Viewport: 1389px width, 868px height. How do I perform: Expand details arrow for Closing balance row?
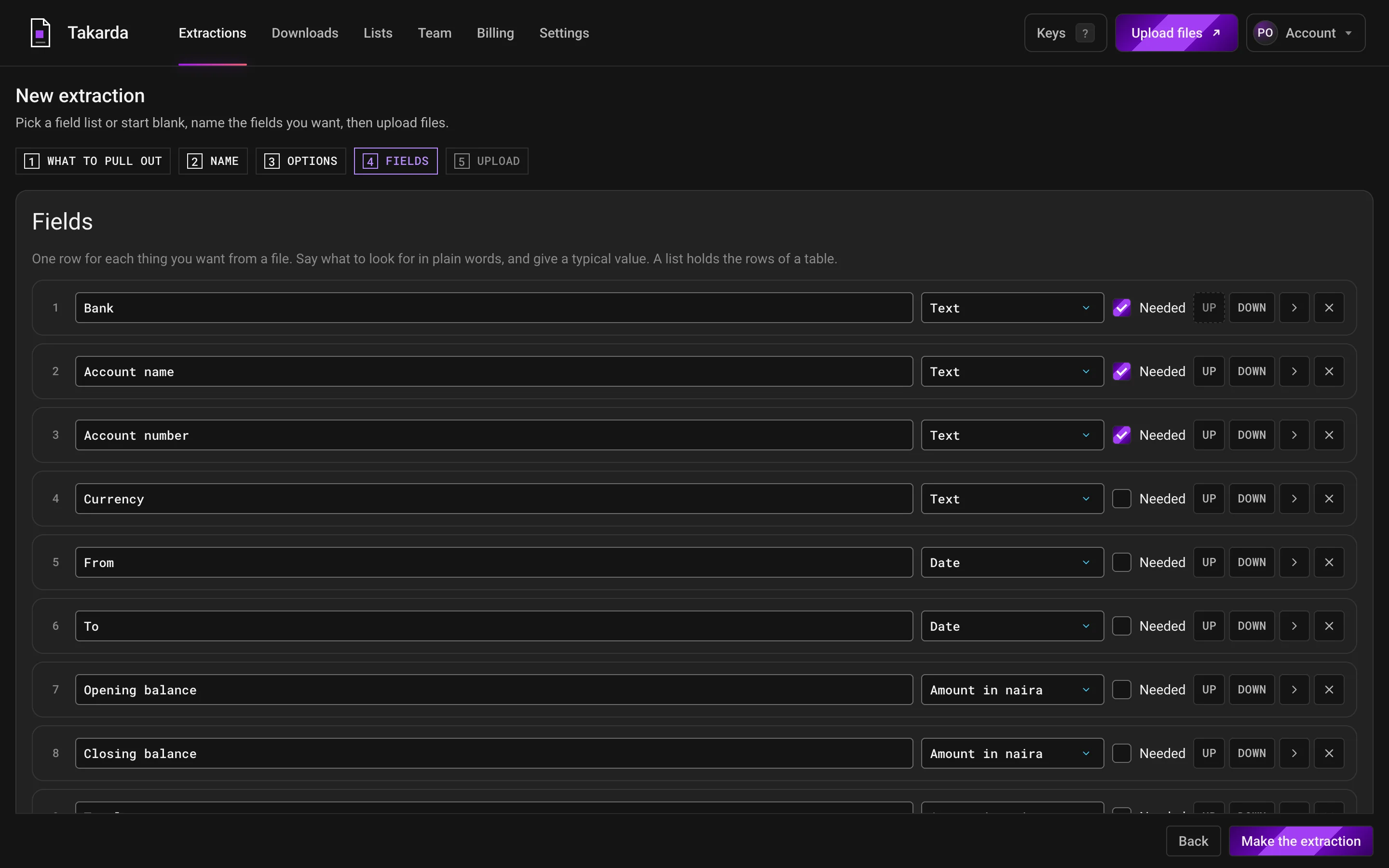coord(1294,753)
